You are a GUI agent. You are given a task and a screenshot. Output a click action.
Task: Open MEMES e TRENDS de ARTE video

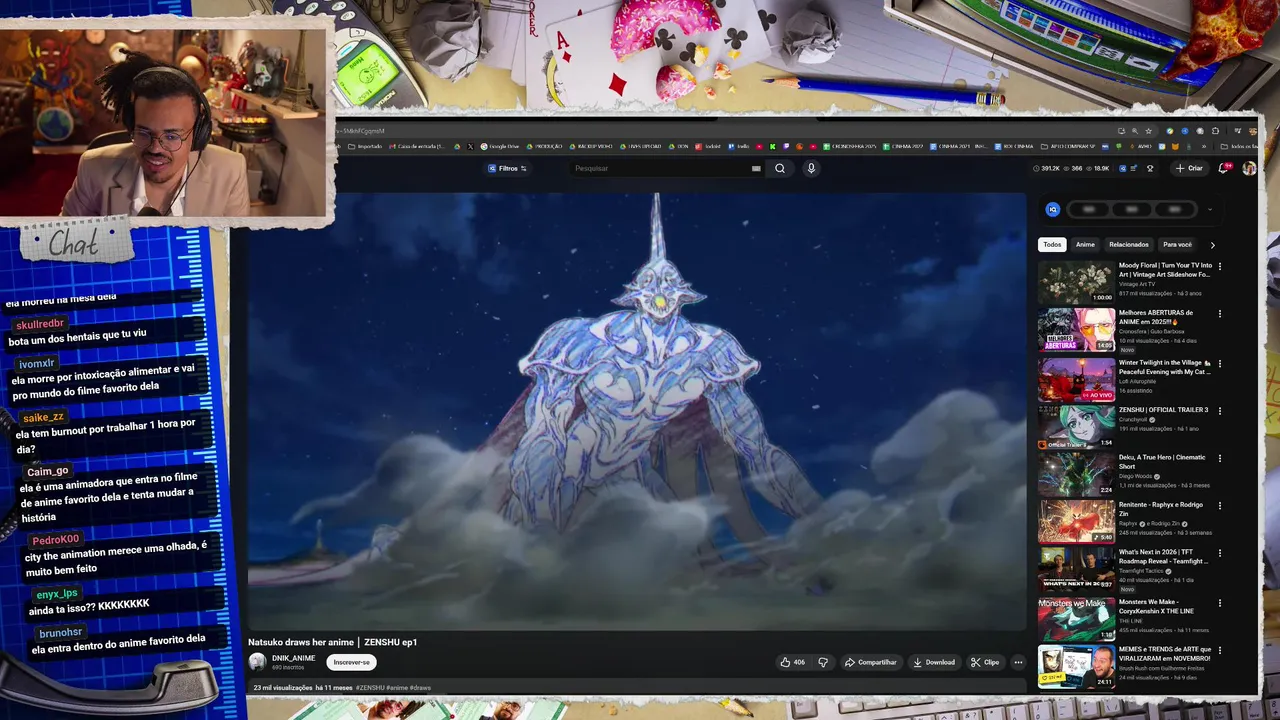click(1076, 667)
